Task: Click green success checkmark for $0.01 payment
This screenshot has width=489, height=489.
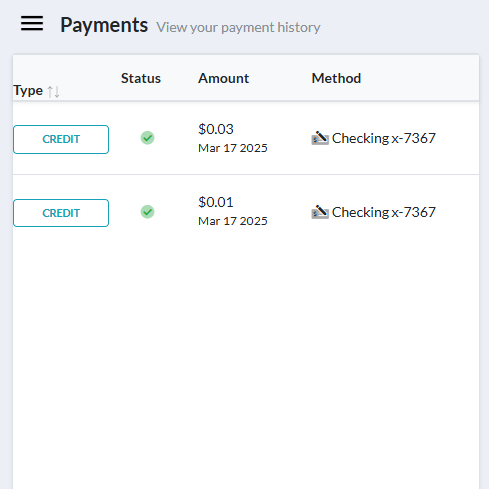Action: click(147, 212)
